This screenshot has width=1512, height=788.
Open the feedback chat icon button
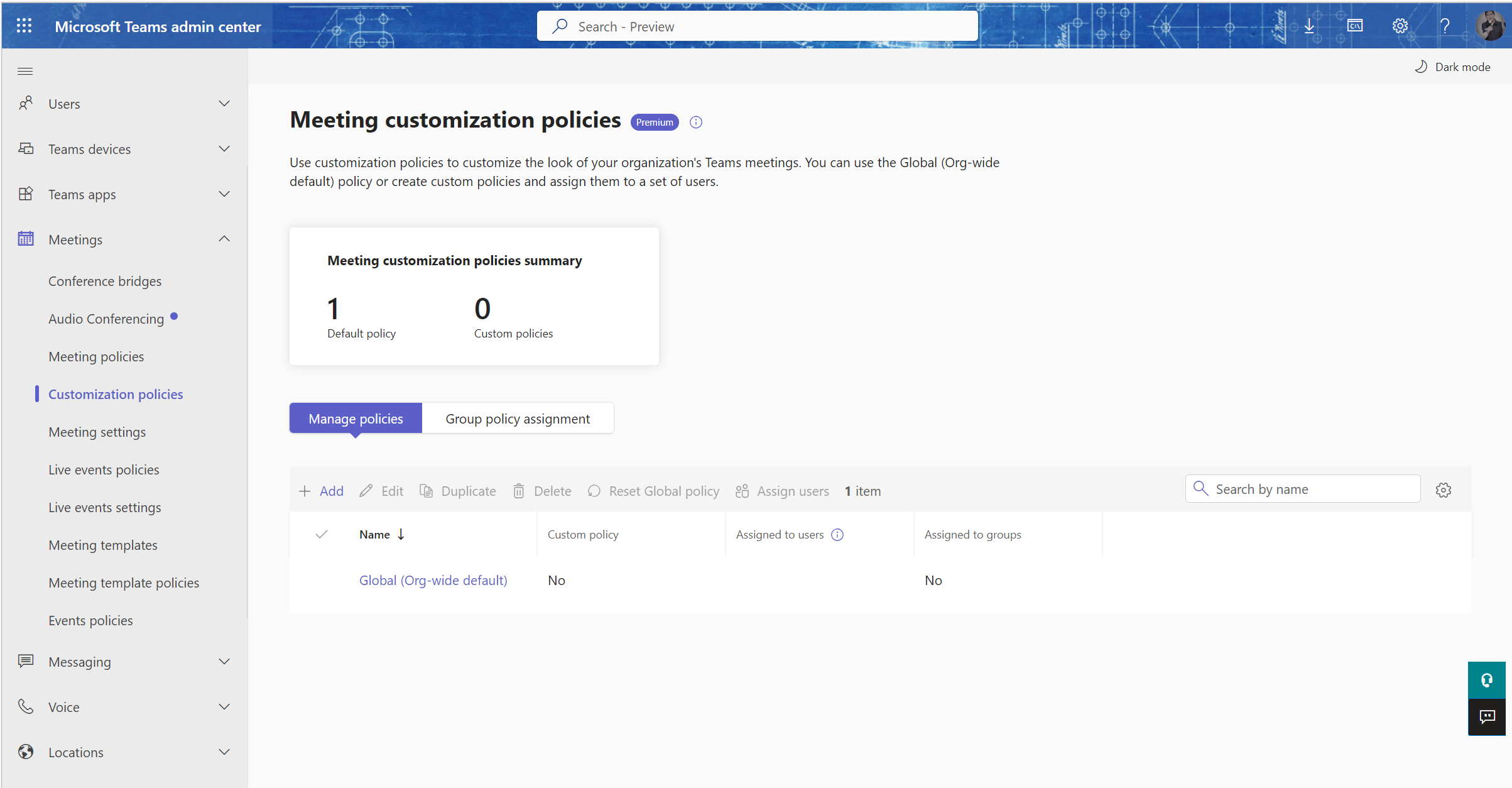point(1486,716)
